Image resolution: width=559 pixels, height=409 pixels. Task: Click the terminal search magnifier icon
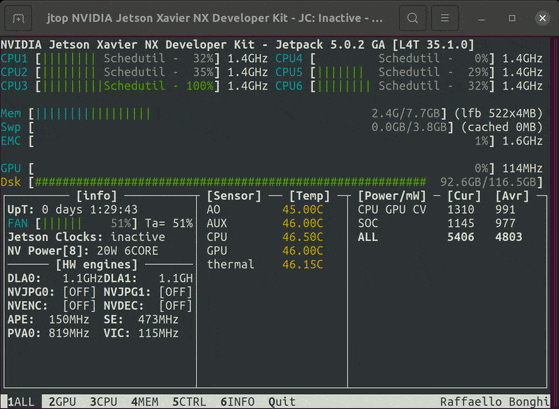point(412,18)
